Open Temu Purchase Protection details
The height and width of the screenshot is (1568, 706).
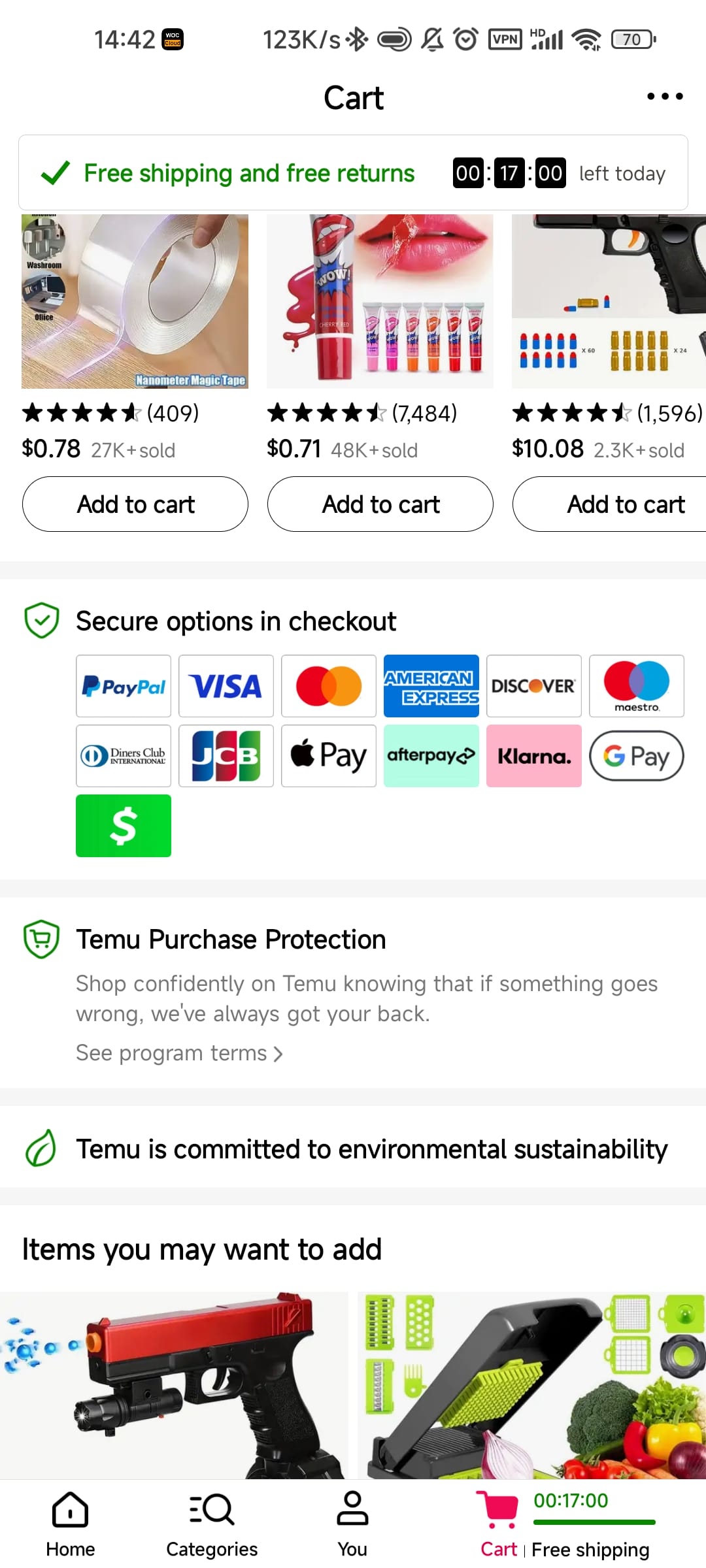(x=231, y=939)
